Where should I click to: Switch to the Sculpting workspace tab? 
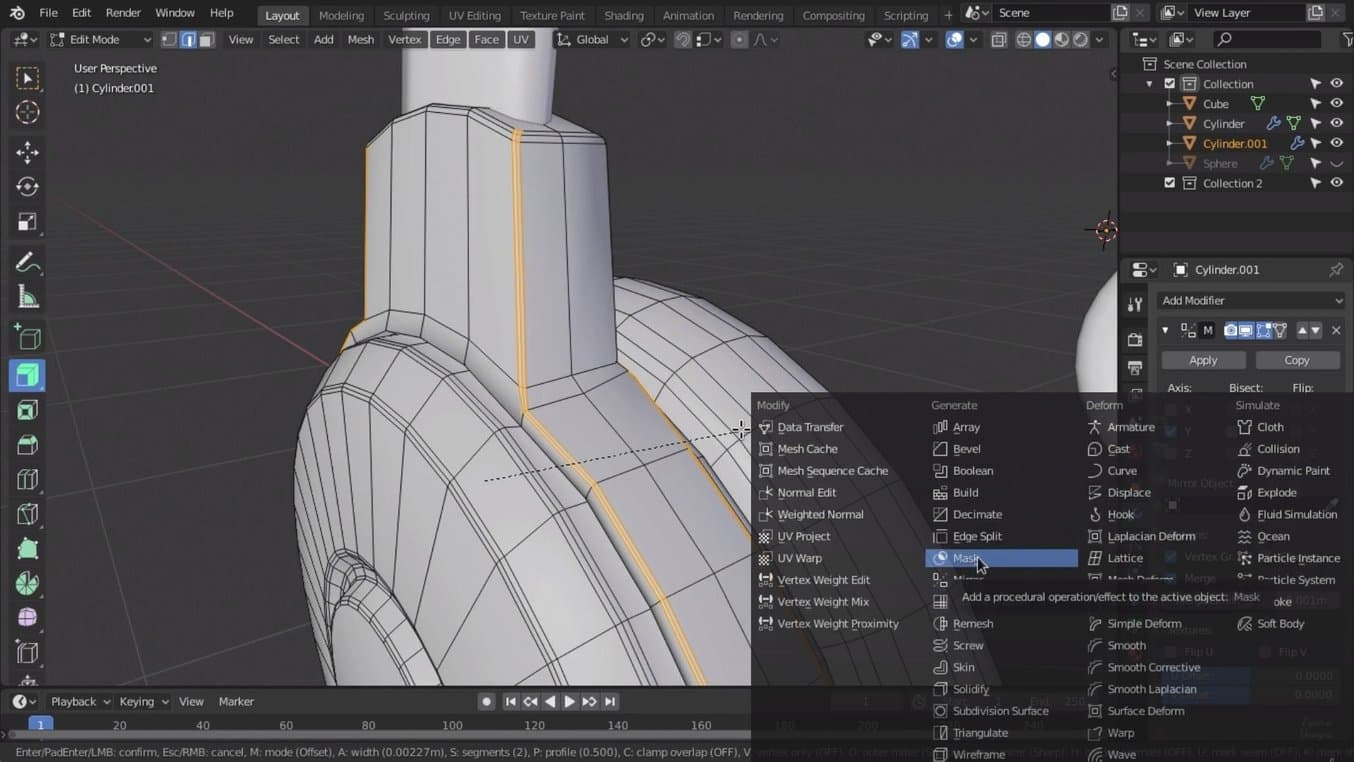pyautogui.click(x=406, y=15)
